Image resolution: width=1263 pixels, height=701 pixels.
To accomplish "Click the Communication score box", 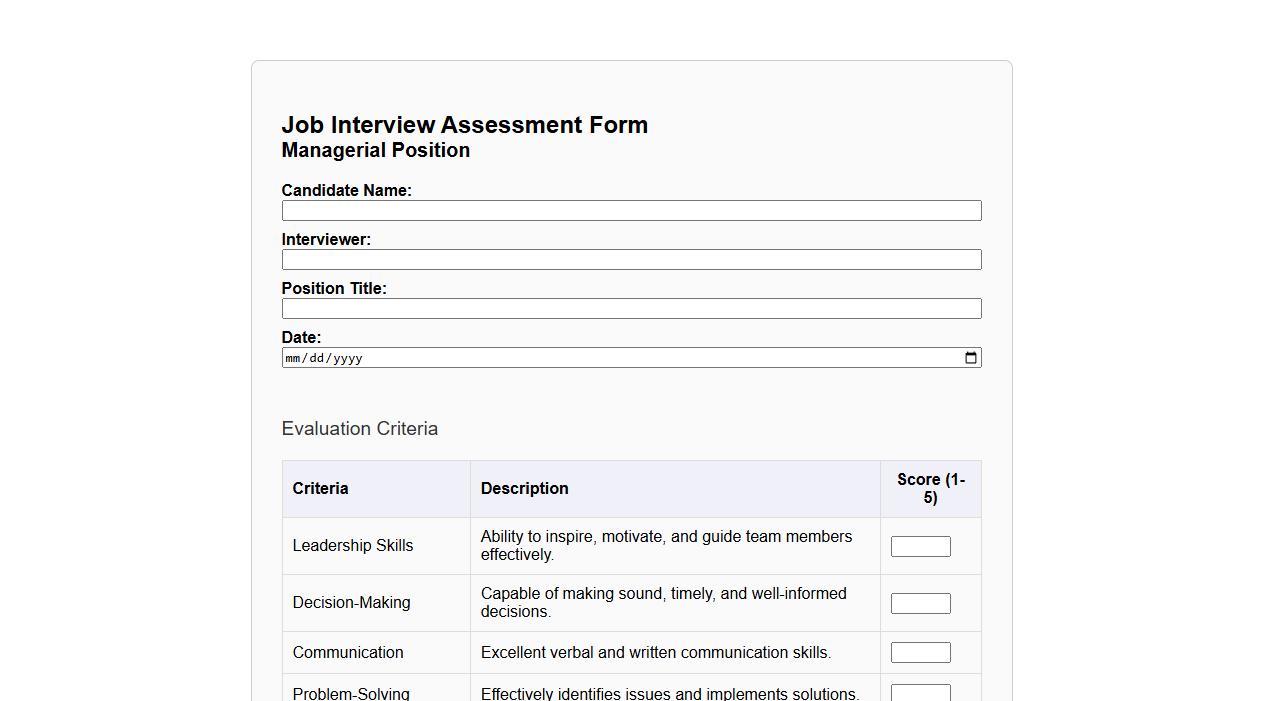I will coord(920,651).
